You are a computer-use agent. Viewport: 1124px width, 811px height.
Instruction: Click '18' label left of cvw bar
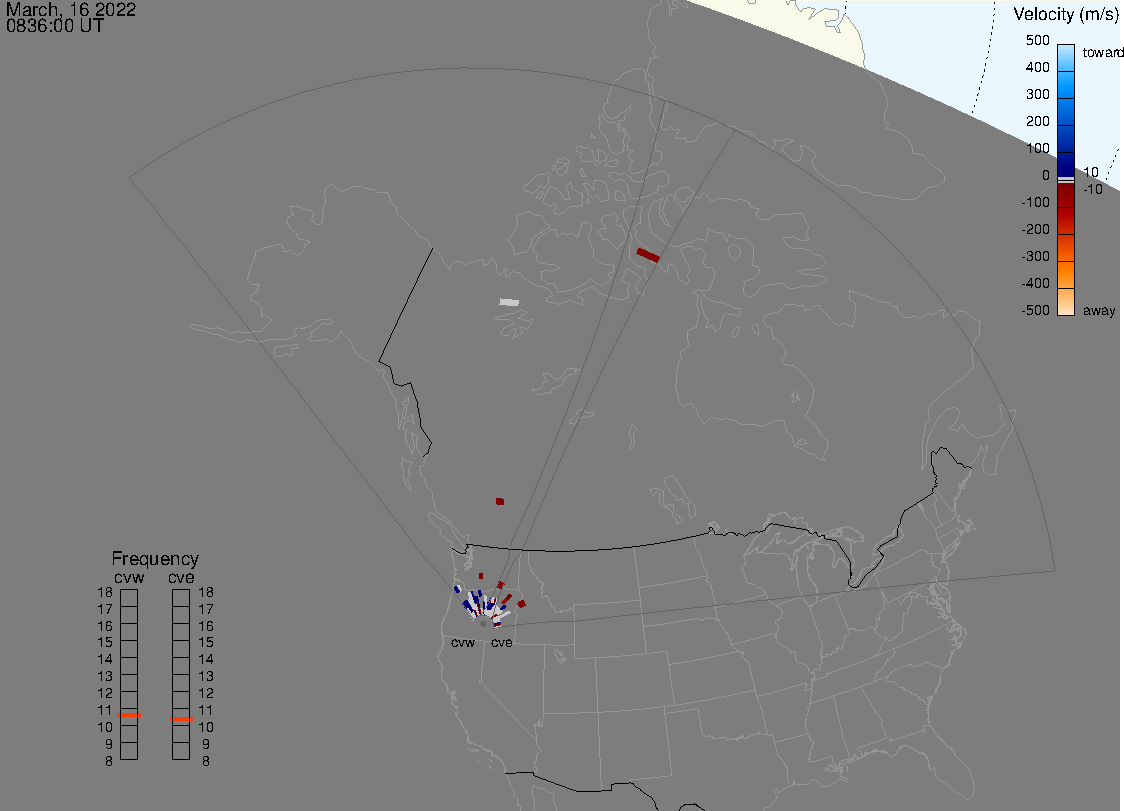tap(105, 592)
